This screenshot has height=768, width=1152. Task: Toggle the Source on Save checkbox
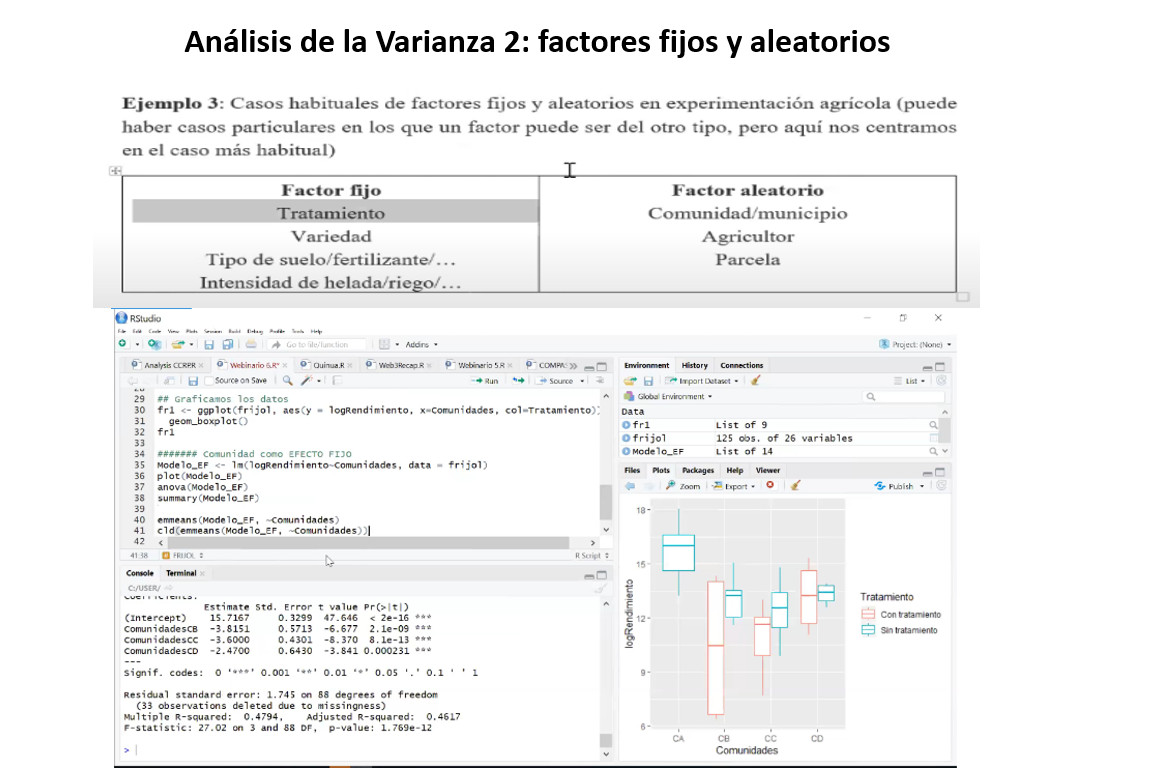click(208, 381)
